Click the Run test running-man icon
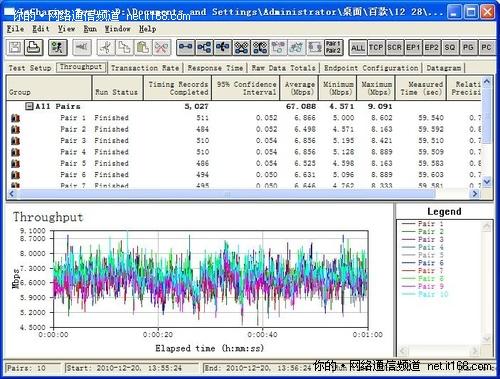The height and width of the screenshot is (379, 500). click(58, 47)
